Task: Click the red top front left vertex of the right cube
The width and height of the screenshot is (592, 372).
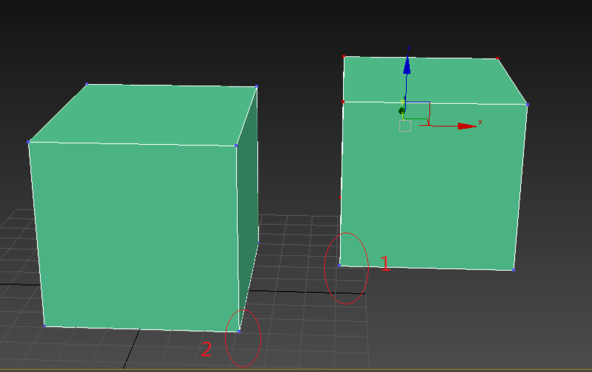Action: pos(343,102)
